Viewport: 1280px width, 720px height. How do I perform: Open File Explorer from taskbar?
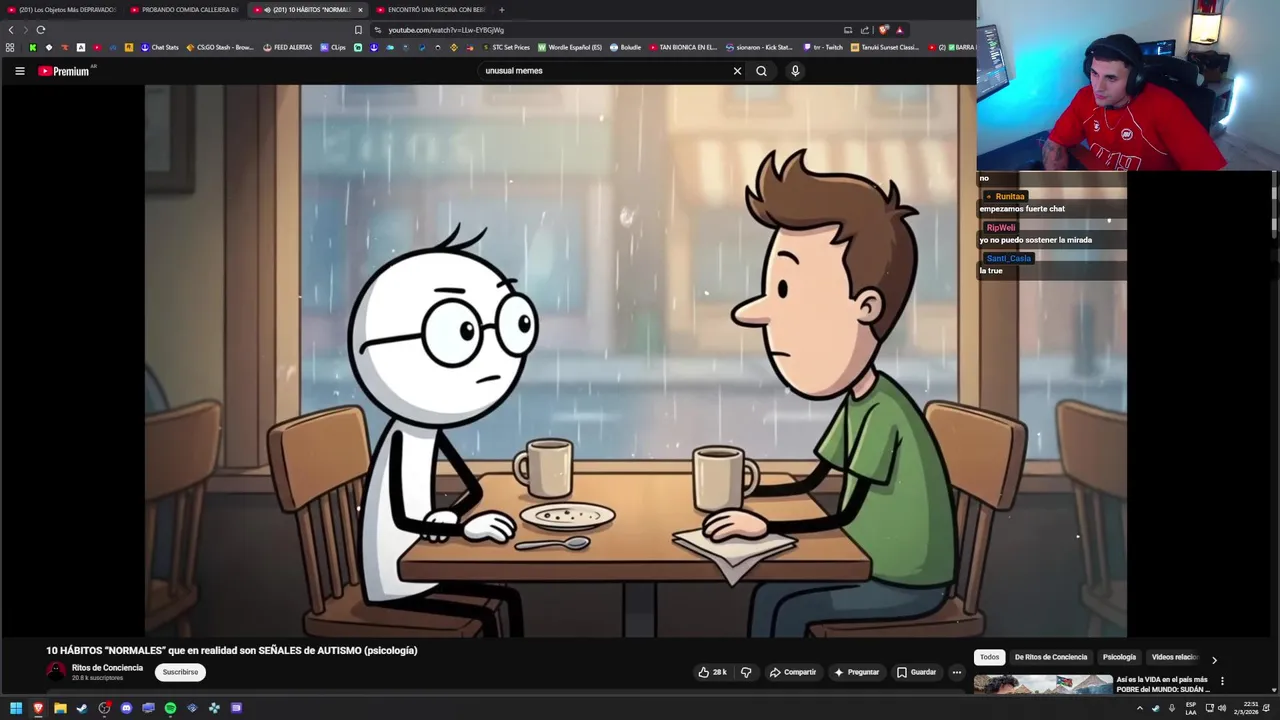[60, 708]
